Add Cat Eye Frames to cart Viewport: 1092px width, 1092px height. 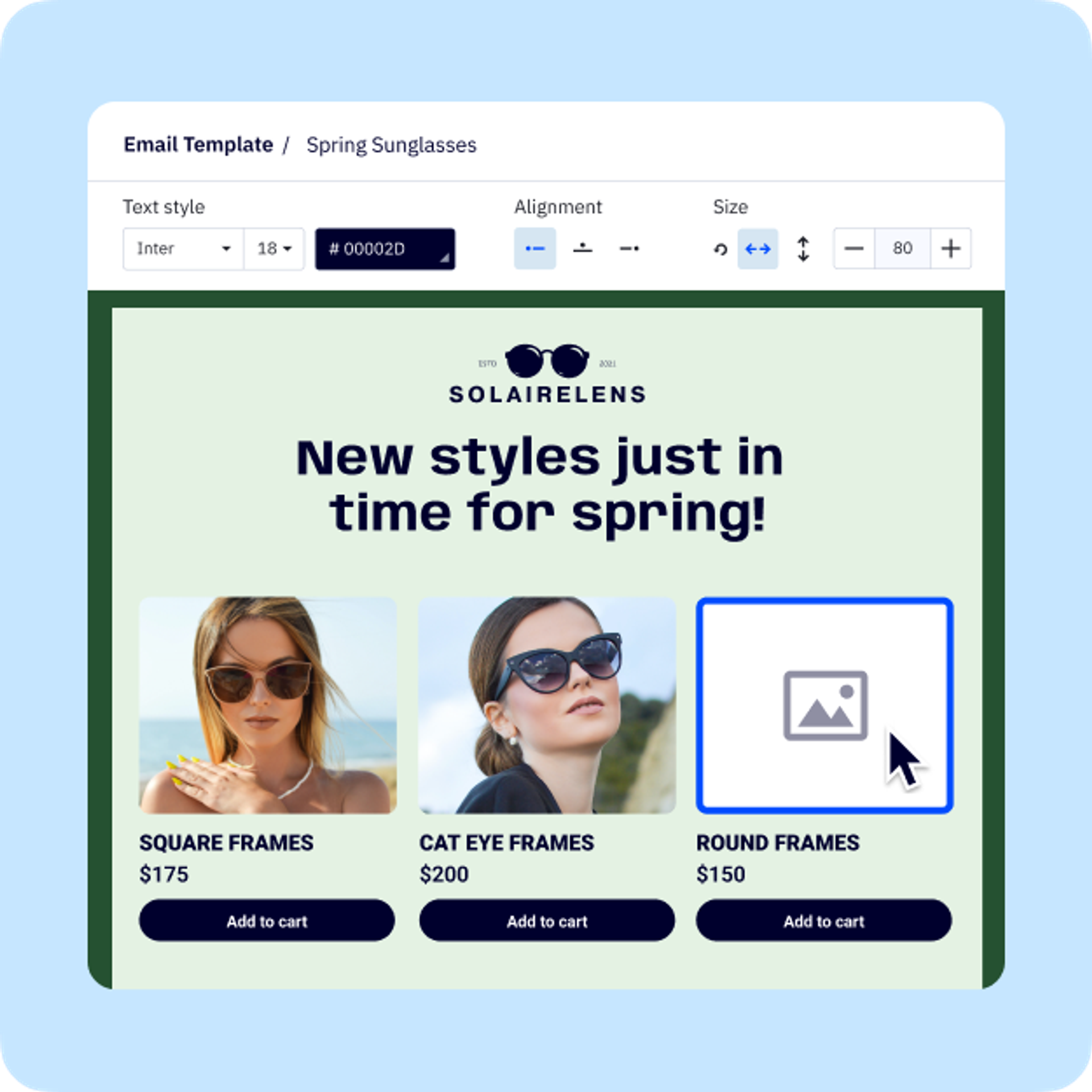pyautogui.click(x=547, y=921)
